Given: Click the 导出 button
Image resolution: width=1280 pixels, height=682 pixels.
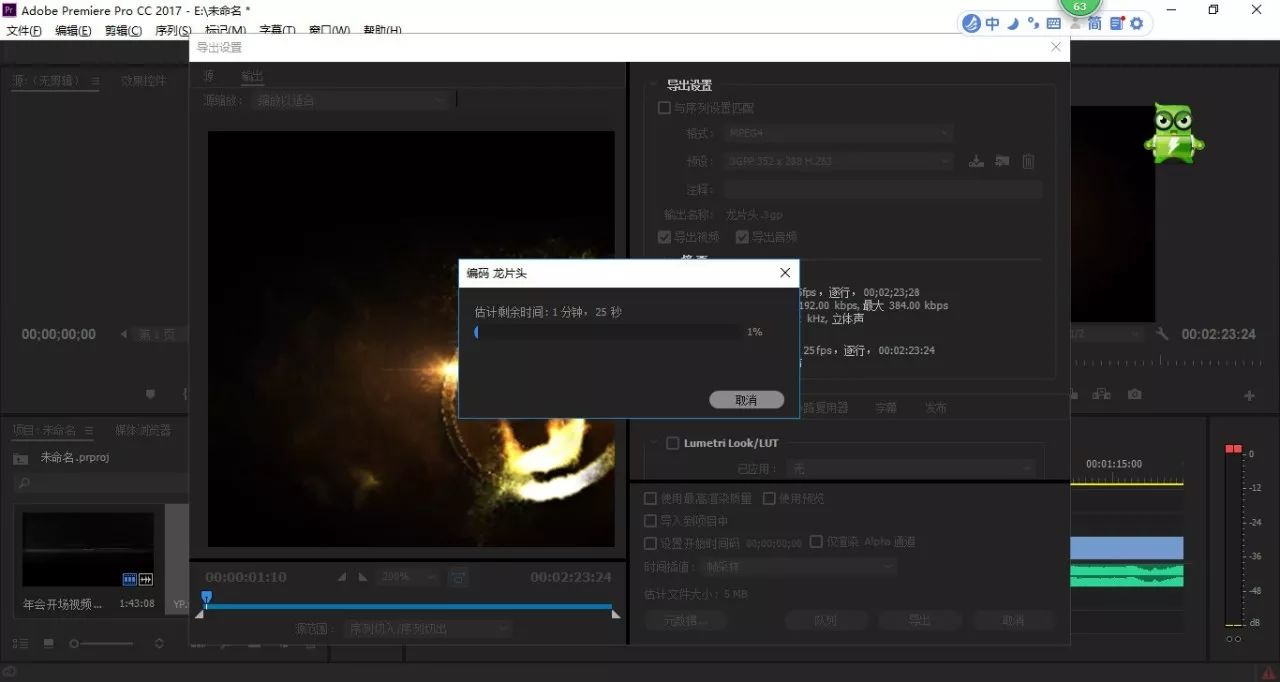Looking at the screenshot, I should pos(919,620).
